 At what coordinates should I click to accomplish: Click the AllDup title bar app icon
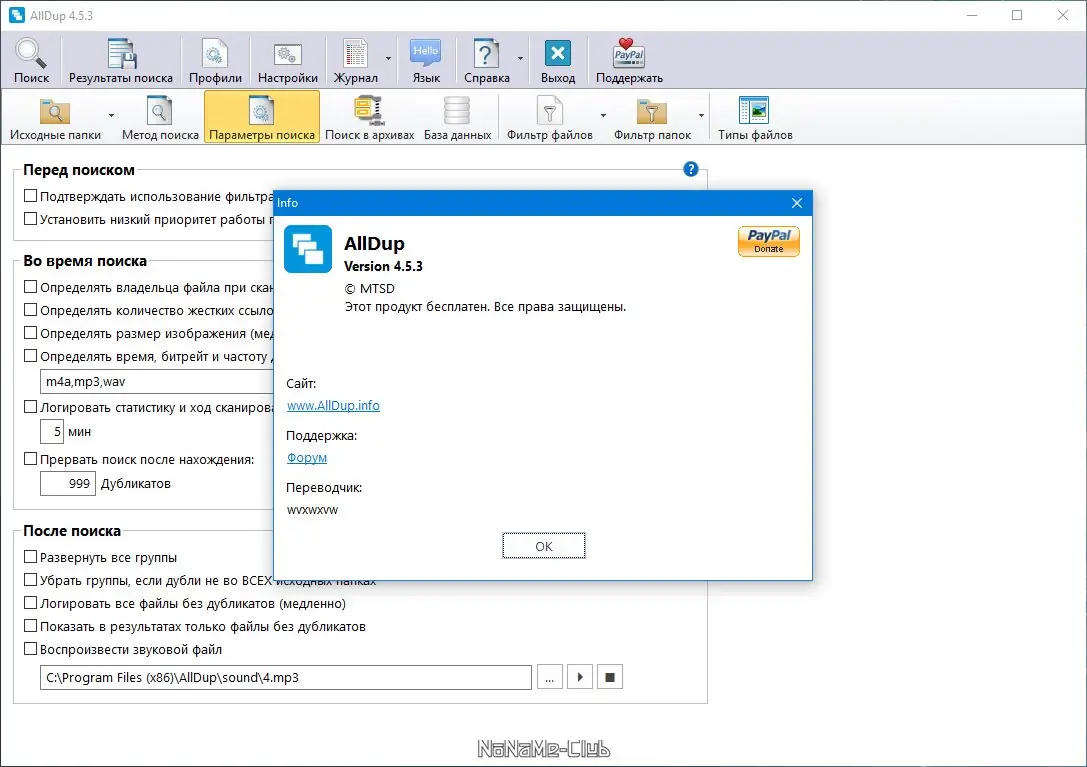(x=17, y=15)
